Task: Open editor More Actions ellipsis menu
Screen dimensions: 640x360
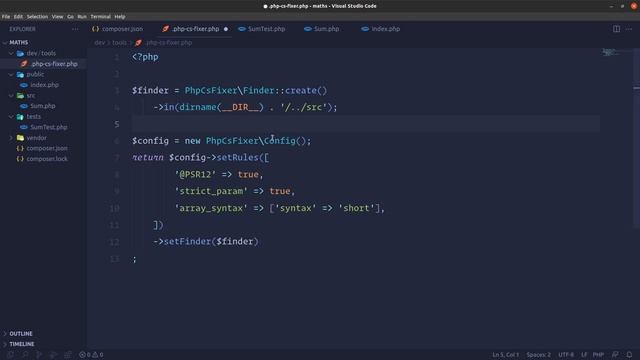Action: tap(629, 29)
